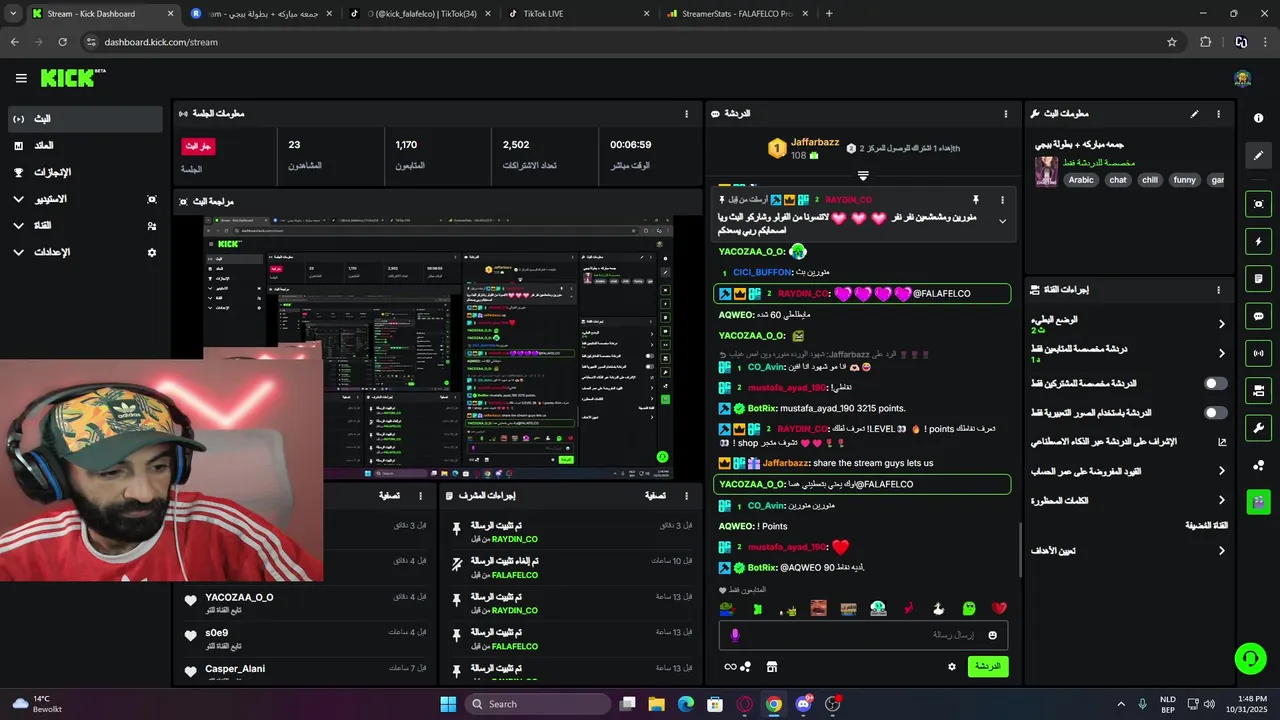Select the lightning bolt quick actions icon

[1258, 241]
